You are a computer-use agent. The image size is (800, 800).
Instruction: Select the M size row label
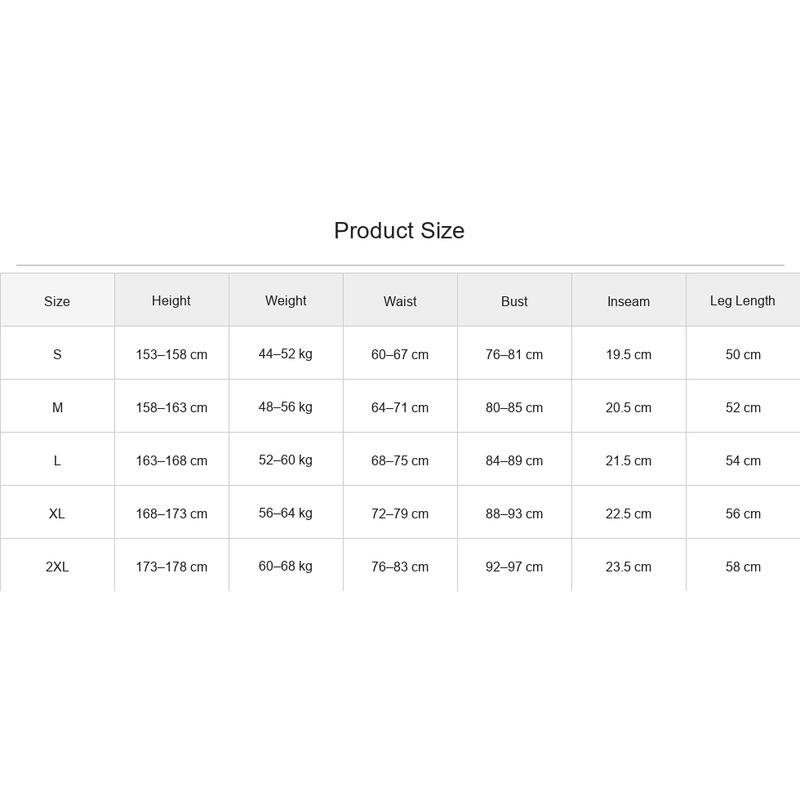click(x=57, y=407)
